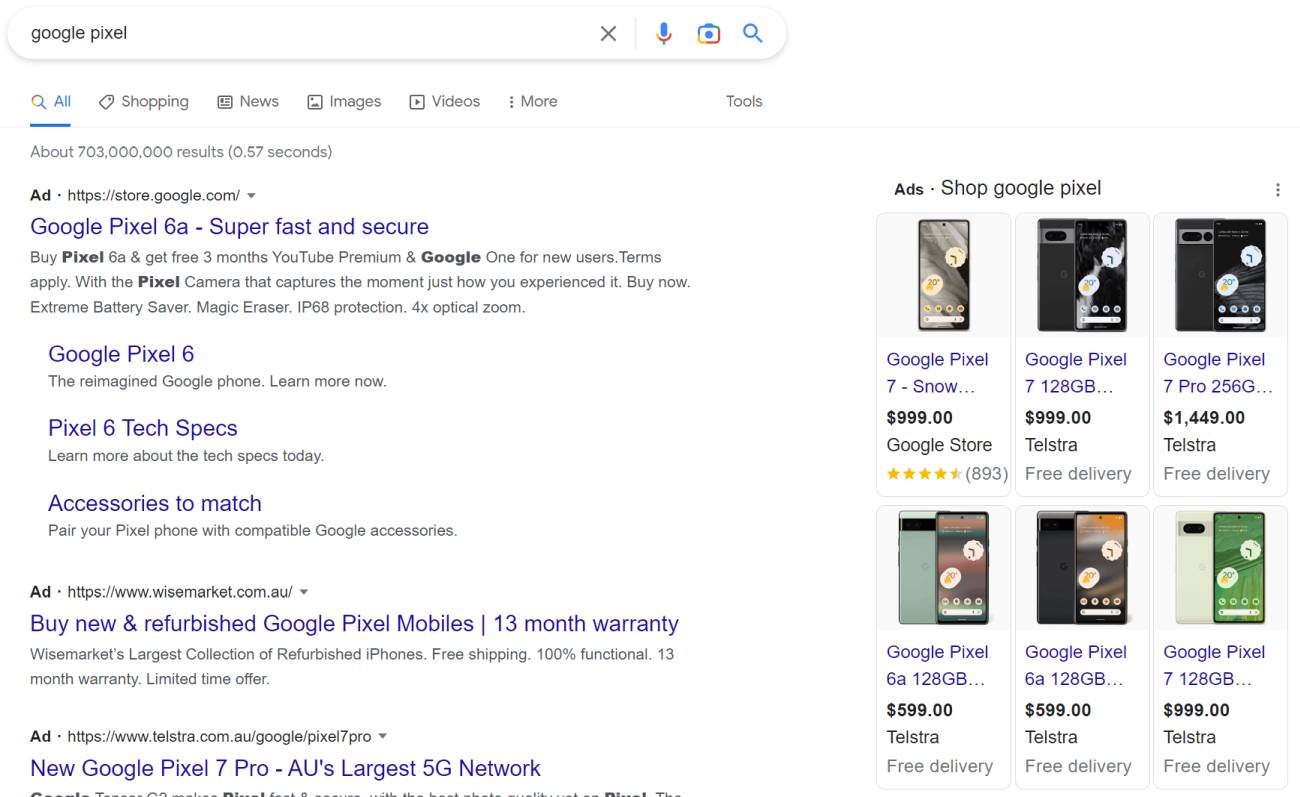Submit search with the magnifying glass icon

753,33
